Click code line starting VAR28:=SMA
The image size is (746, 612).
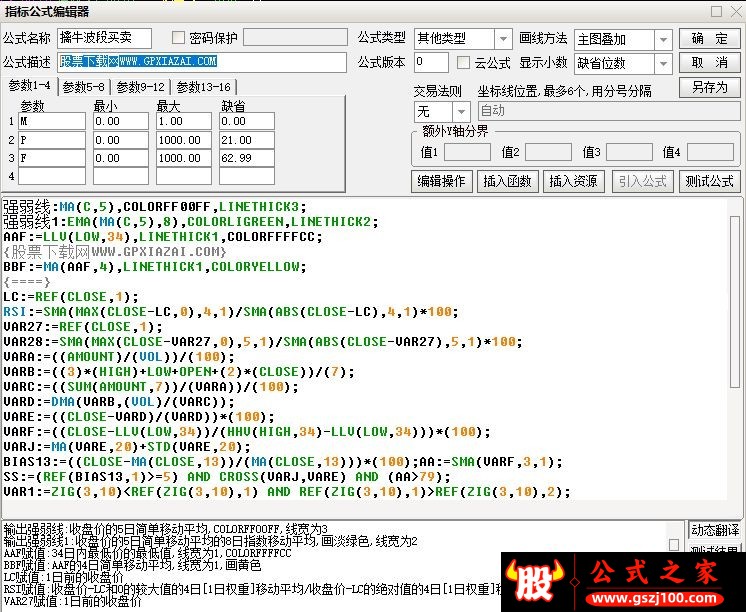(263, 342)
